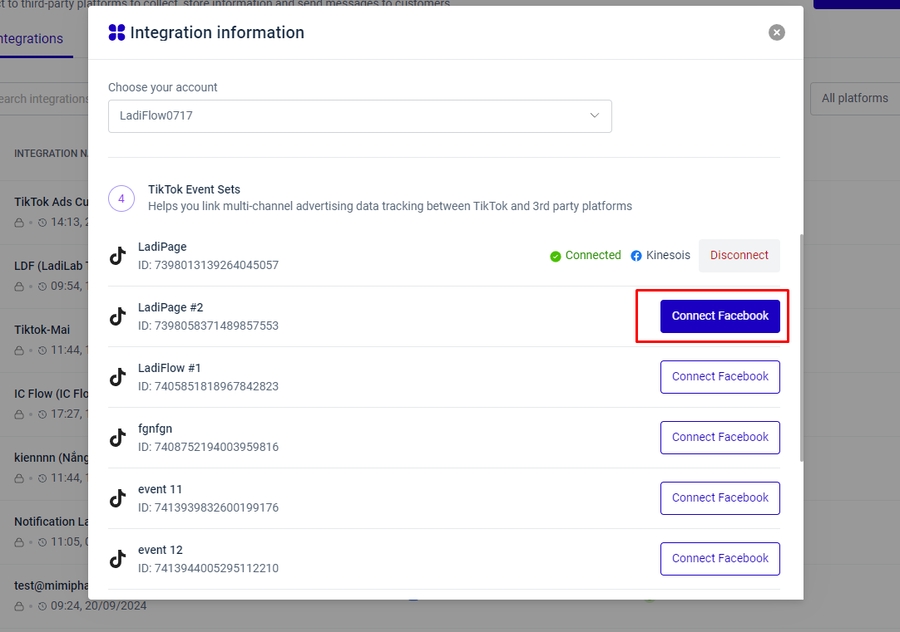Click the green Connected check icon
The width and height of the screenshot is (900, 632).
click(555, 256)
